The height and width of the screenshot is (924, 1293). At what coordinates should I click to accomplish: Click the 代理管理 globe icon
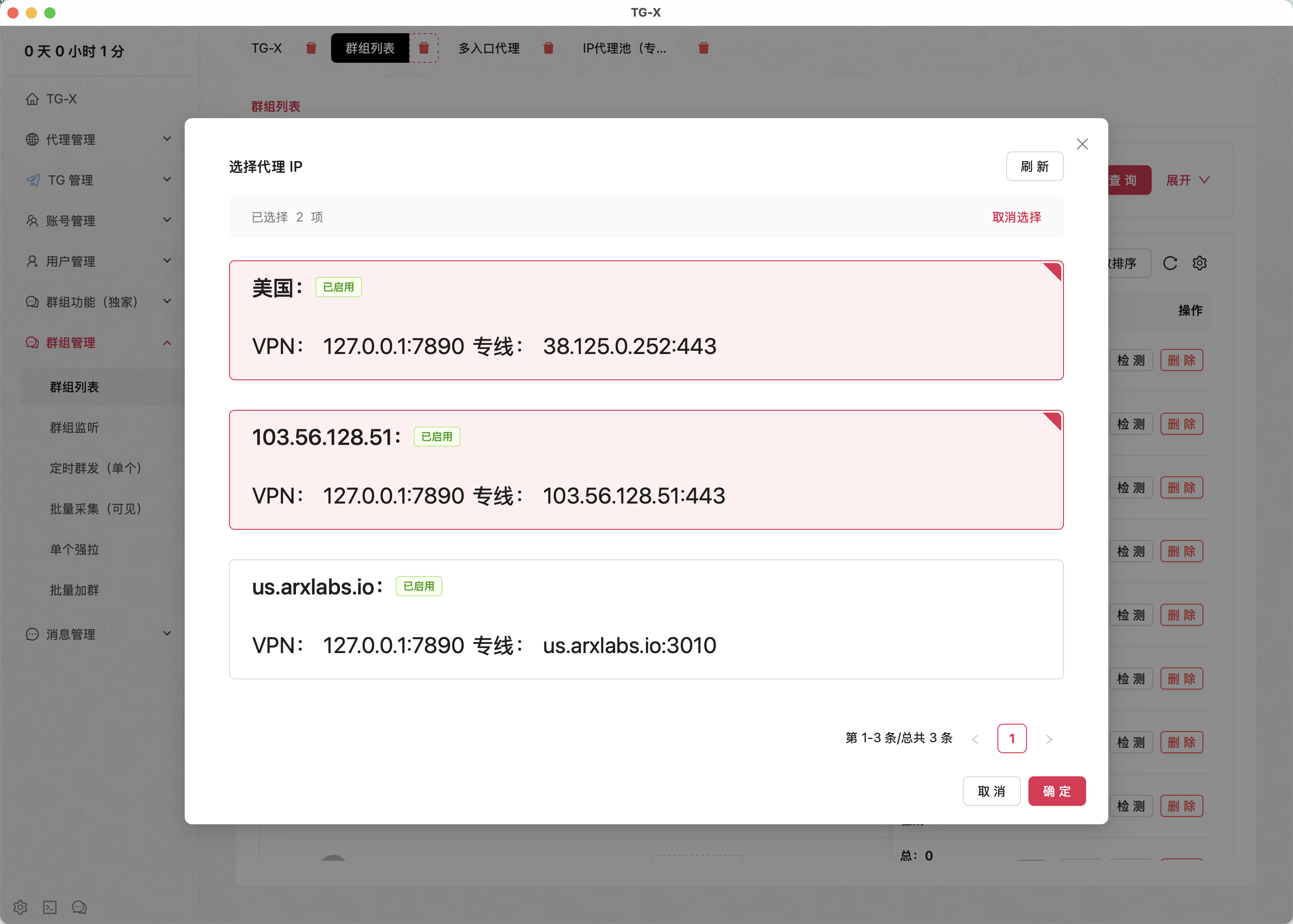point(32,139)
